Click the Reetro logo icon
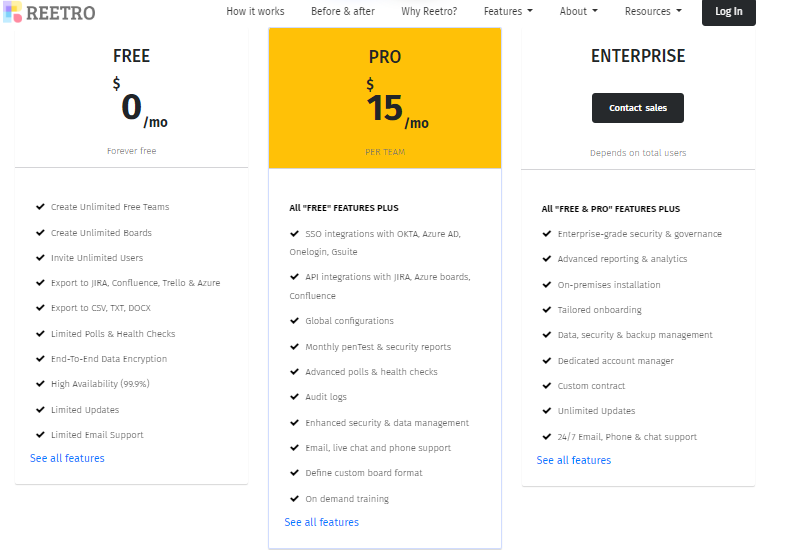 [x=12, y=12]
